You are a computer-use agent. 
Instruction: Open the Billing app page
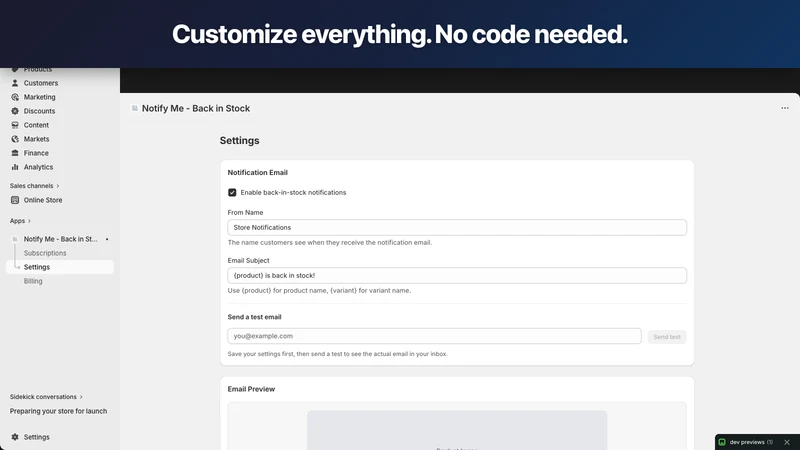33,281
